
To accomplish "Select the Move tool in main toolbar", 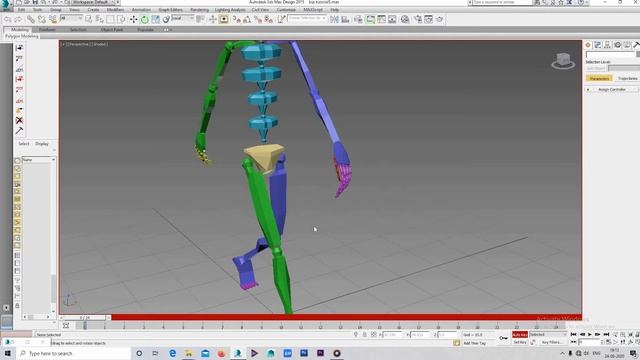I will (x=133, y=19).
